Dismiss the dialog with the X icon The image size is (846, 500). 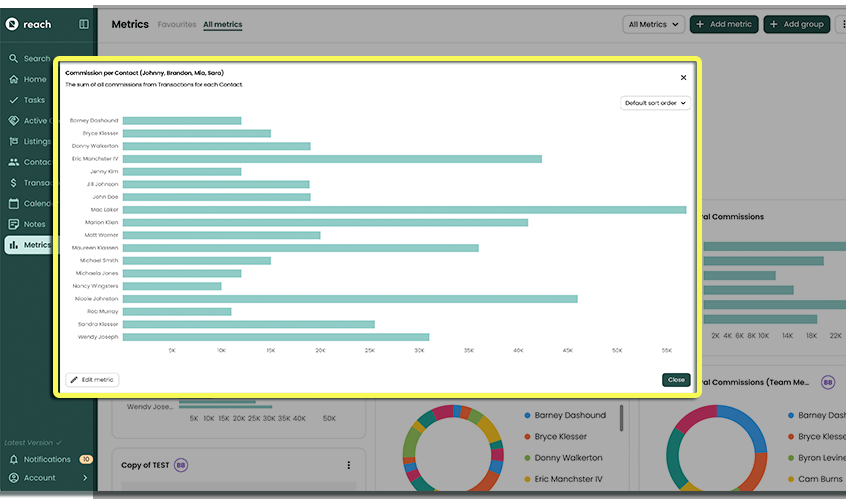(684, 77)
